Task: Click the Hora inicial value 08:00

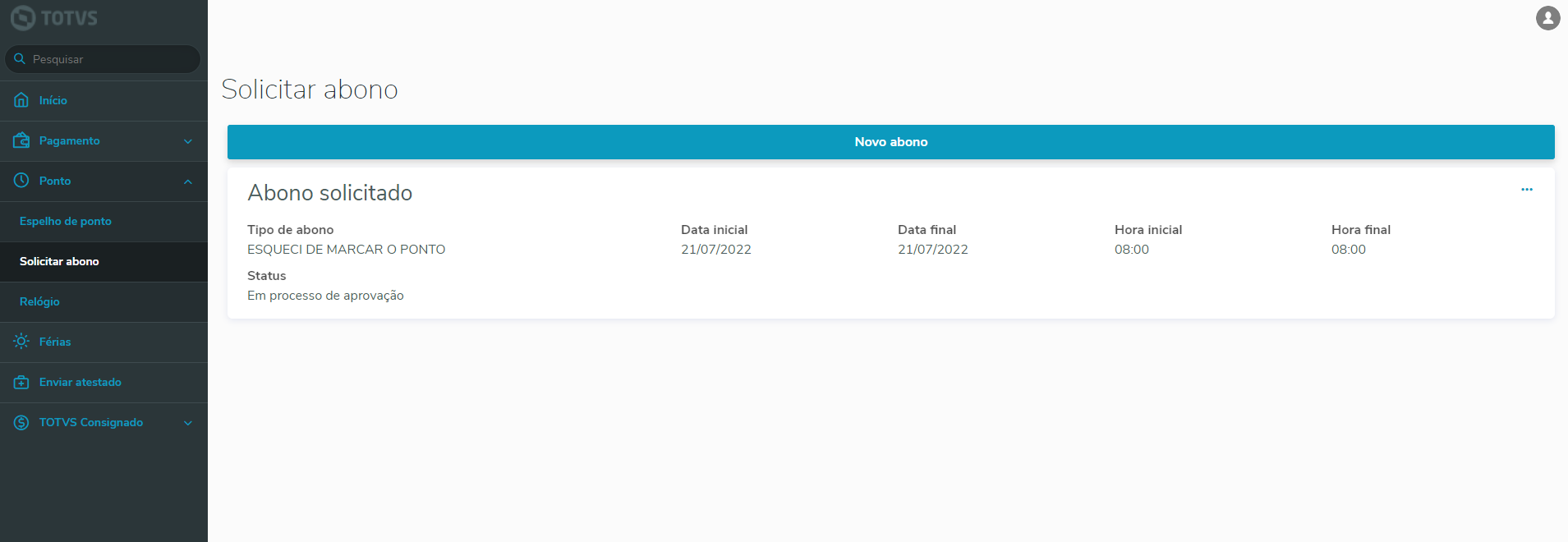Action: click(1132, 250)
